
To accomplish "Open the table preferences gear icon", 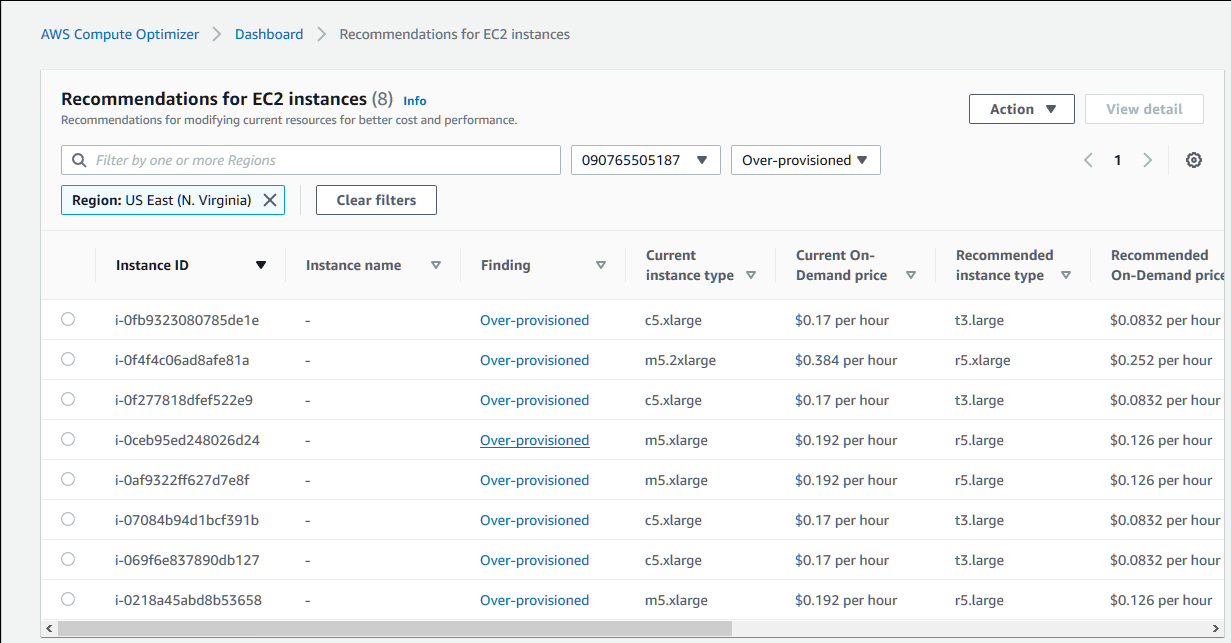I will coord(1193,160).
